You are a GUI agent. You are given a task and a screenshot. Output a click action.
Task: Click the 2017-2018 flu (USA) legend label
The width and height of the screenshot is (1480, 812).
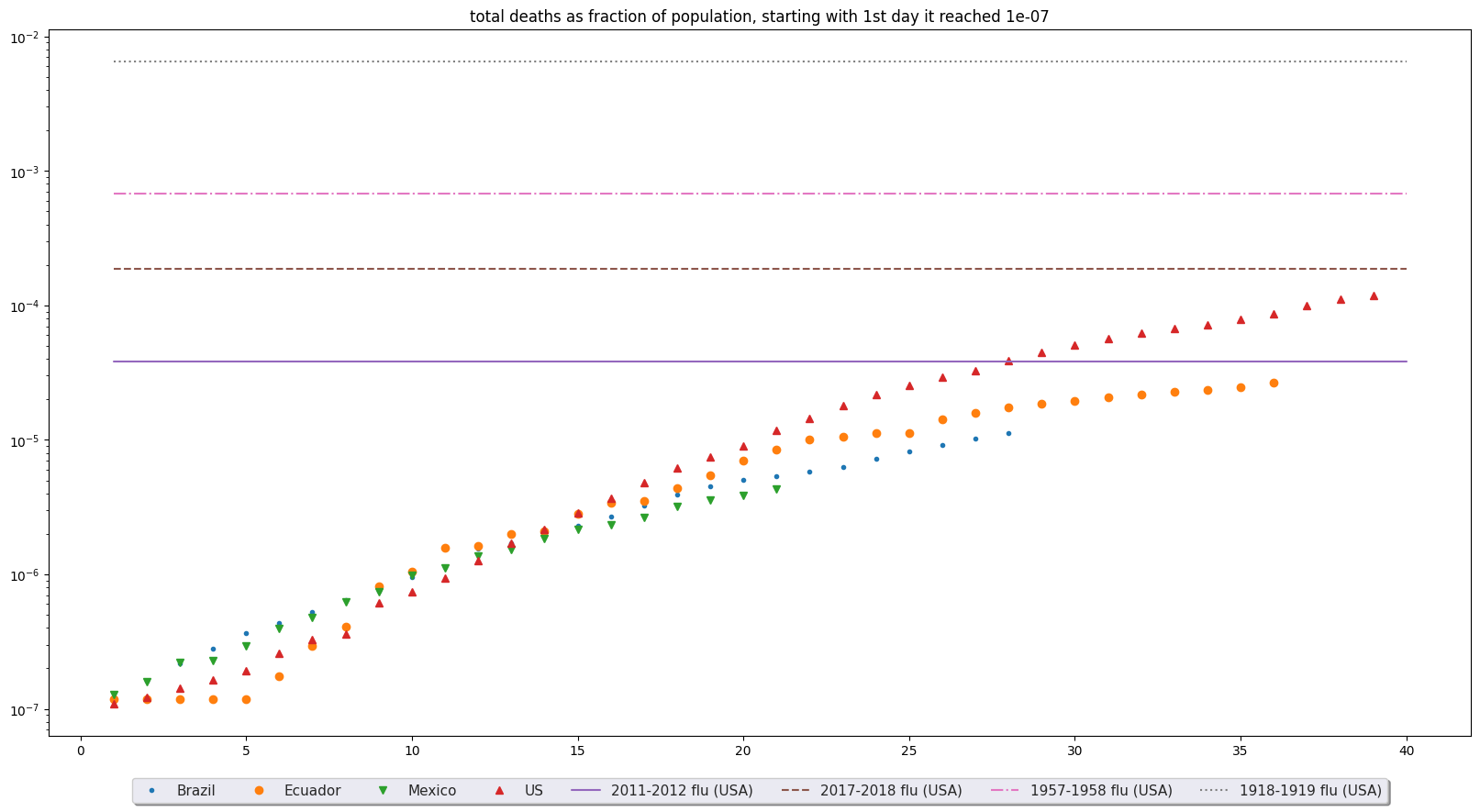click(x=891, y=790)
